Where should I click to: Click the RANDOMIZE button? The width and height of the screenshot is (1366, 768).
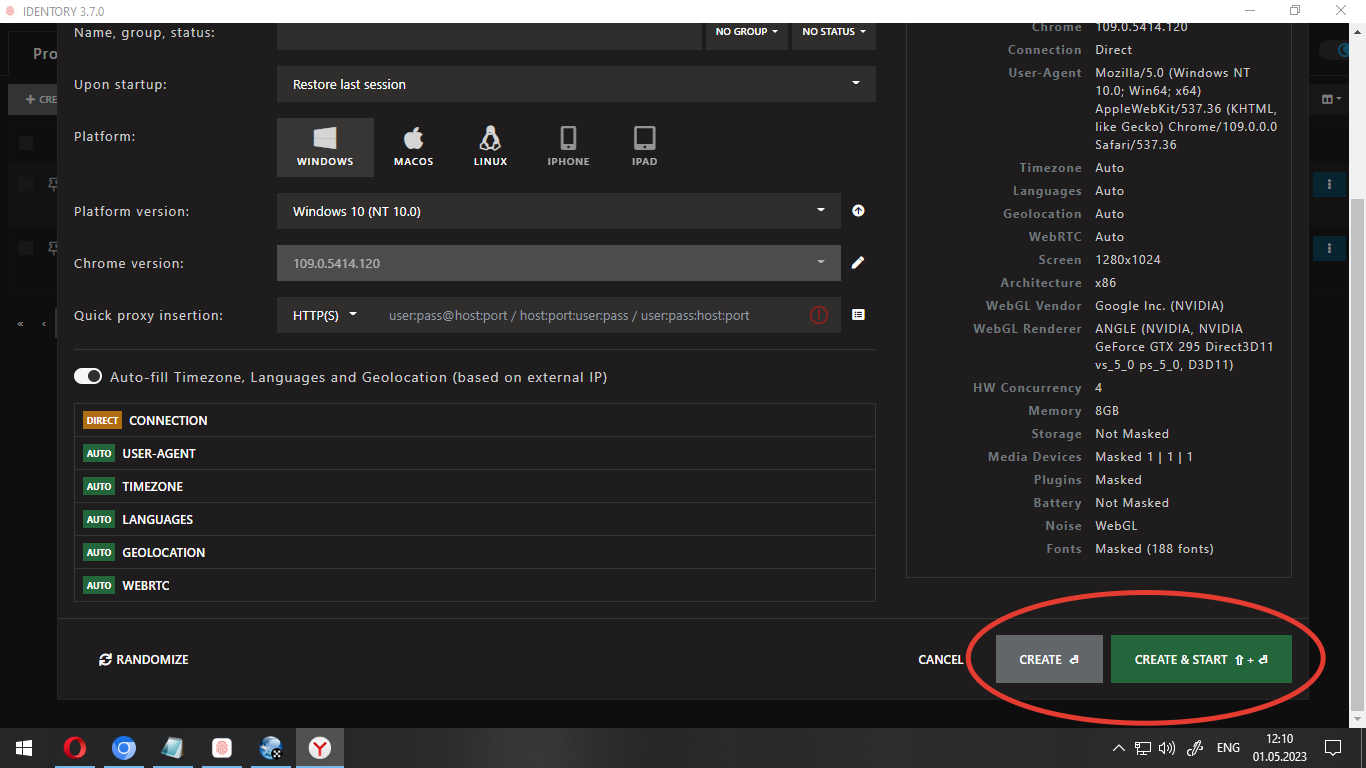coord(144,659)
